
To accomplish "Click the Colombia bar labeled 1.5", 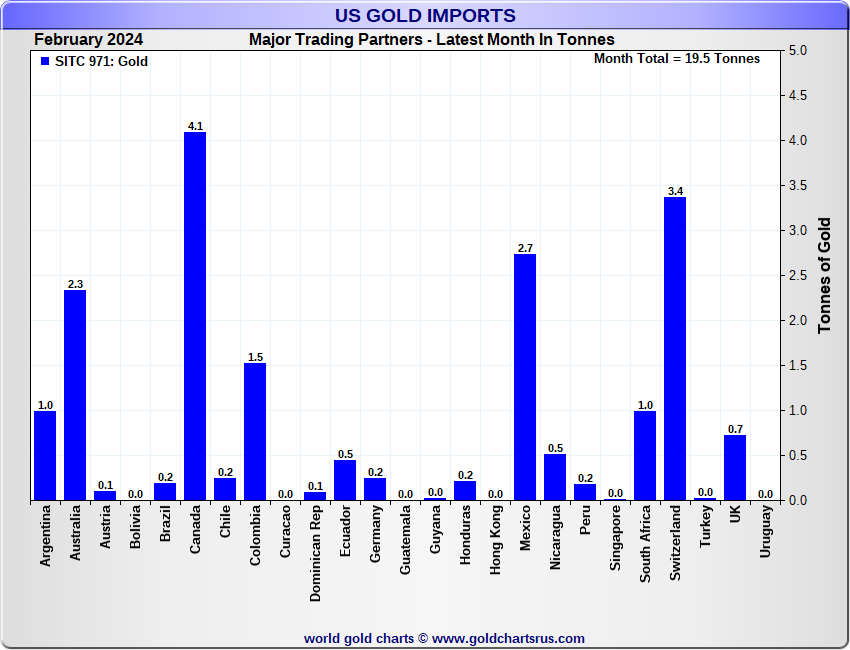I will [x=255, y=432].
